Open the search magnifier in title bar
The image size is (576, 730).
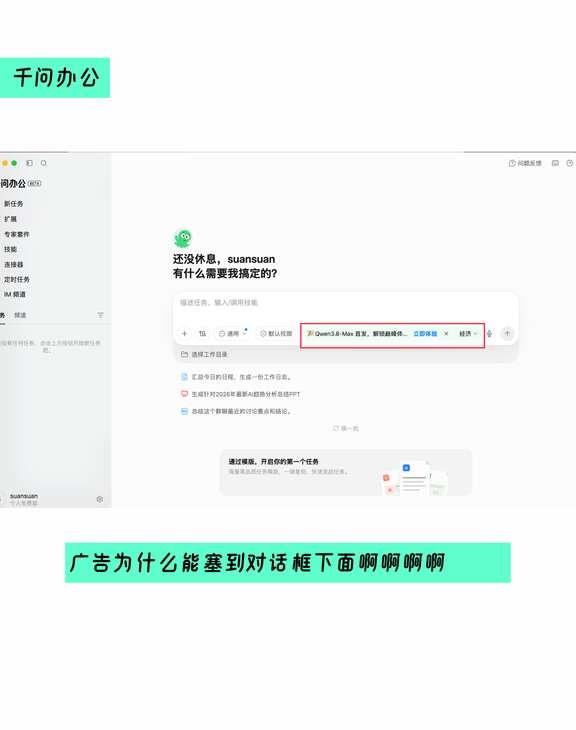44,163
